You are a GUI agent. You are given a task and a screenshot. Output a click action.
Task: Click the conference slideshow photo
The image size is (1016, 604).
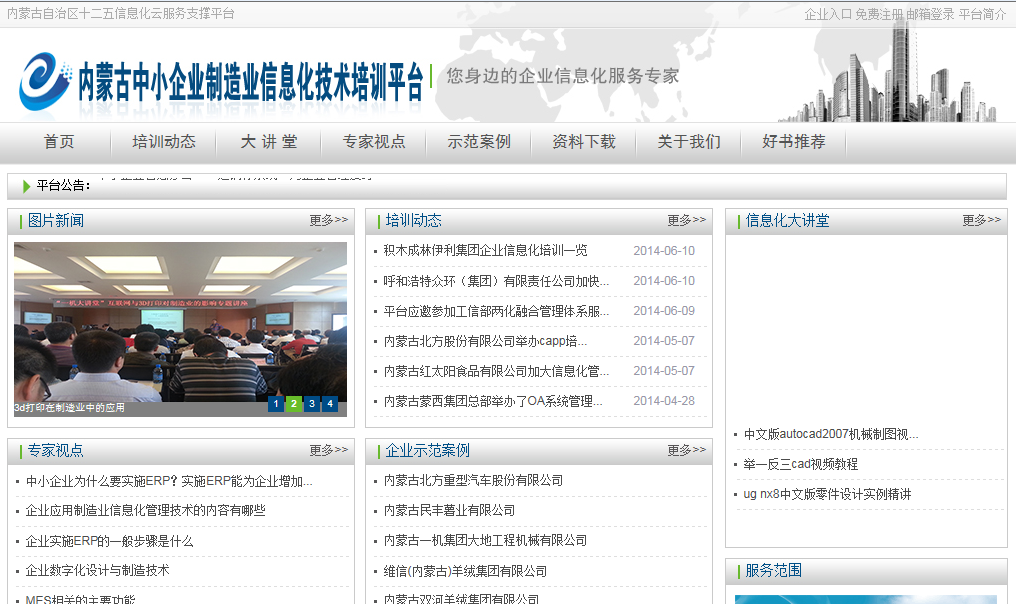(180, 320)
